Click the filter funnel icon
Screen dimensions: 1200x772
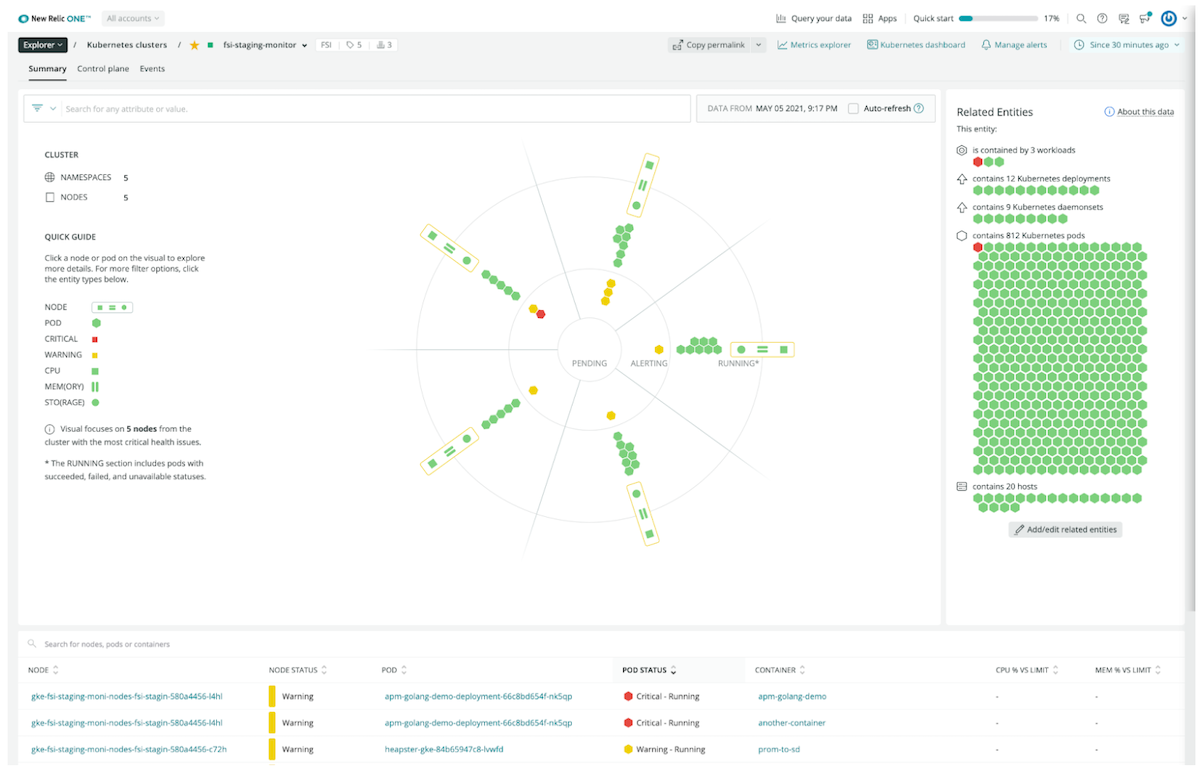click(37, 108)
